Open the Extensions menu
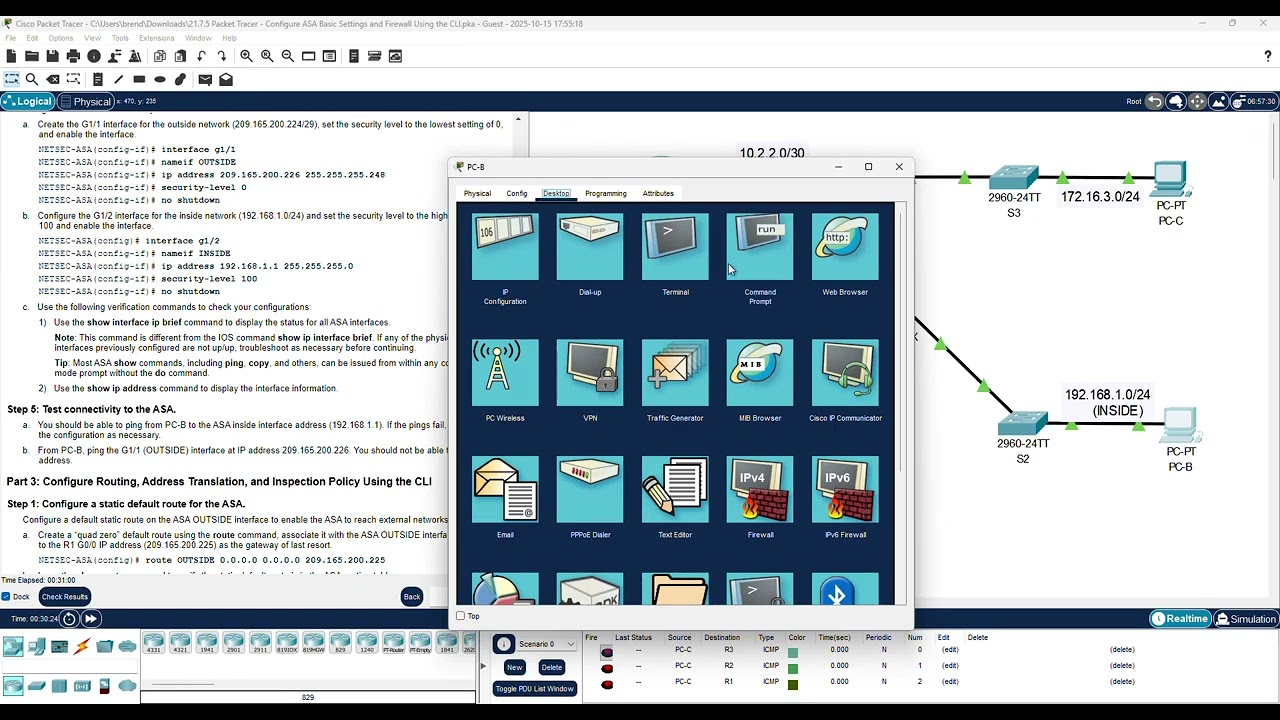This screenshot has width=1280, height=720. (157, 38)
